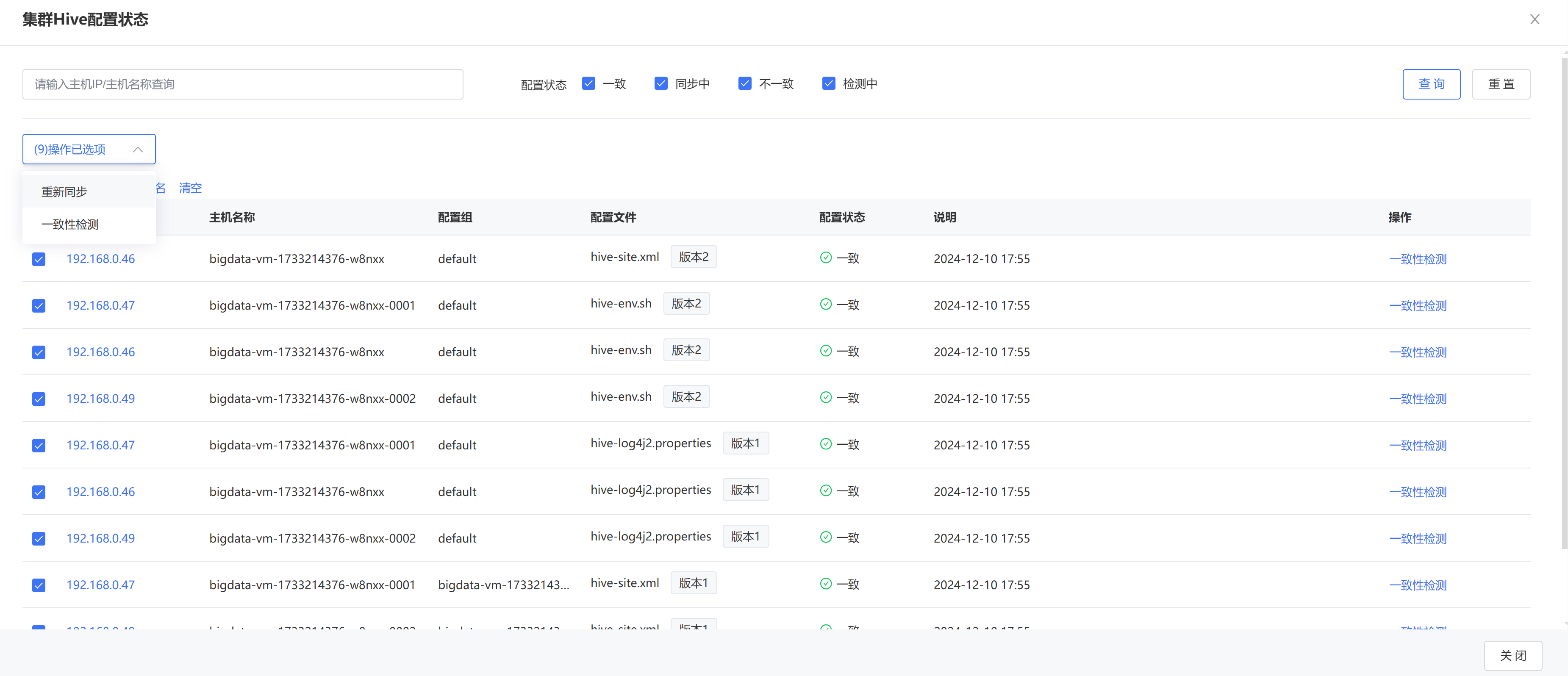Toggle the 一致 status filter checkbox
1568x676 pixels.
click(x=588, y=83)
